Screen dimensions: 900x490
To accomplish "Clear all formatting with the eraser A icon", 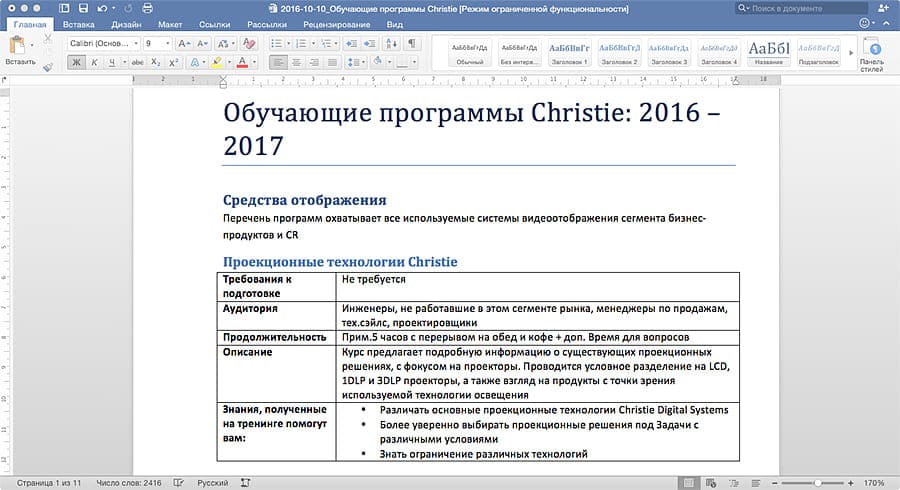I will tap(249, 44).
